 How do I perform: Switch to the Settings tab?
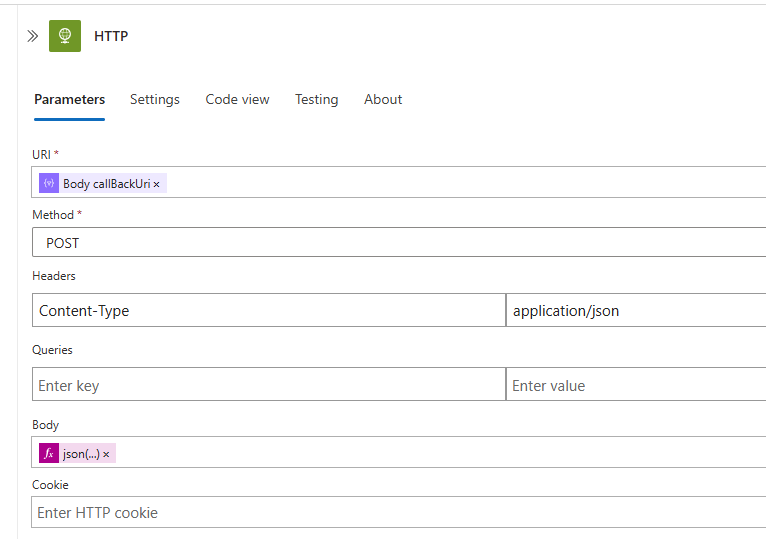pyautogui.click(x=155, y=99)
